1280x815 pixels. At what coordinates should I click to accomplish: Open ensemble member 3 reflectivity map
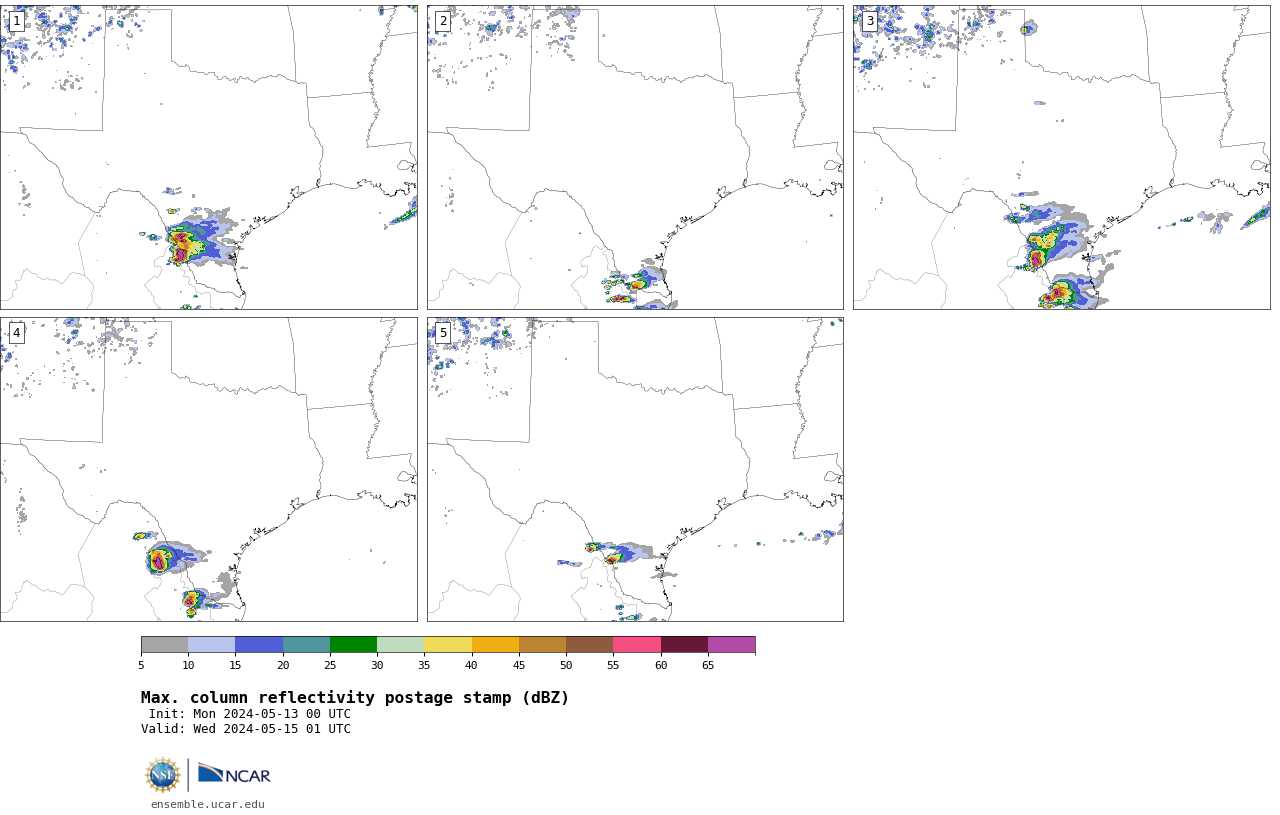tap(1061, 157)
